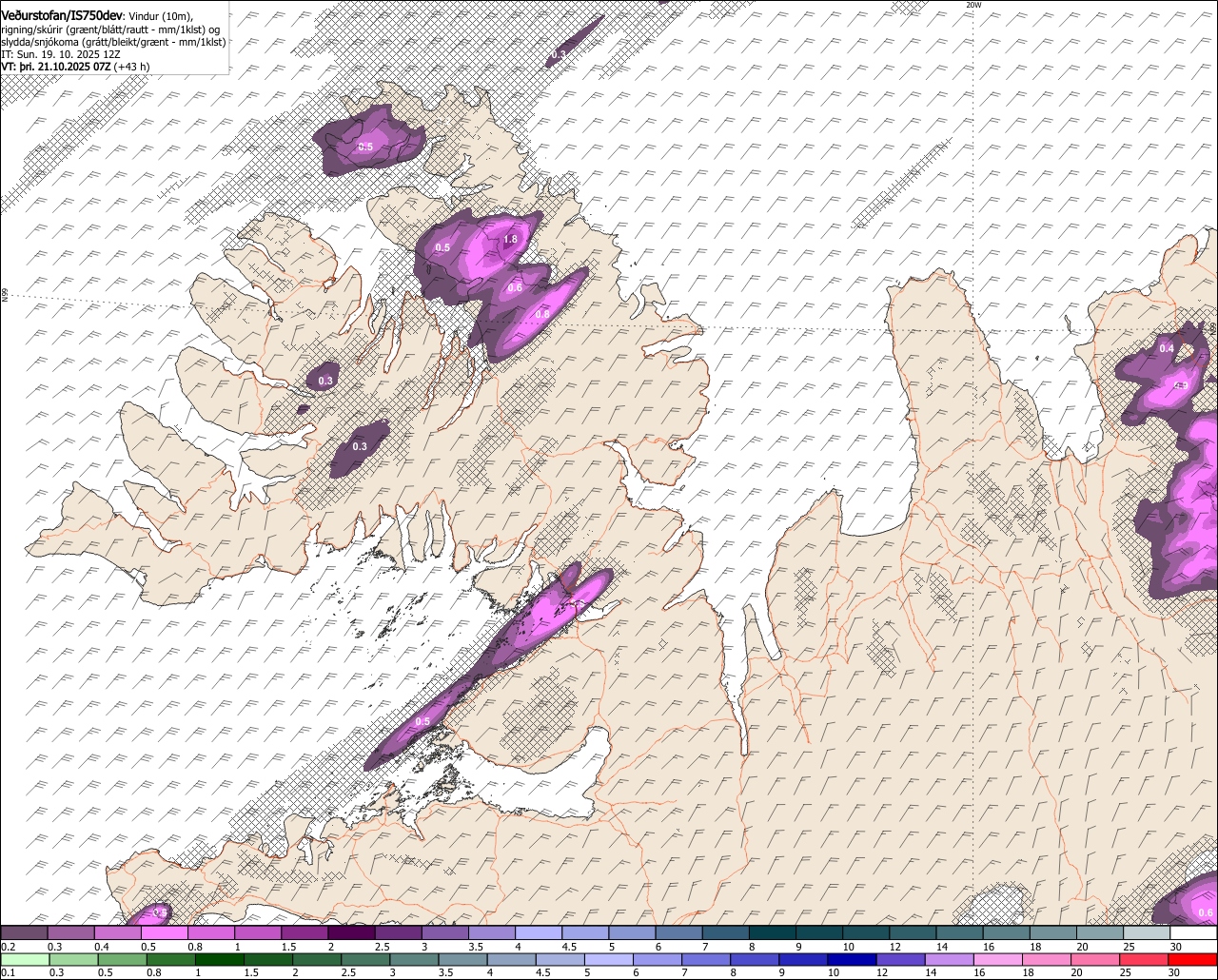Screen dimensions: 1218x980
Task: Click the 'VT: þri. 21.10.2025 07Z (+43 h)' line
Action: [75, 67]
